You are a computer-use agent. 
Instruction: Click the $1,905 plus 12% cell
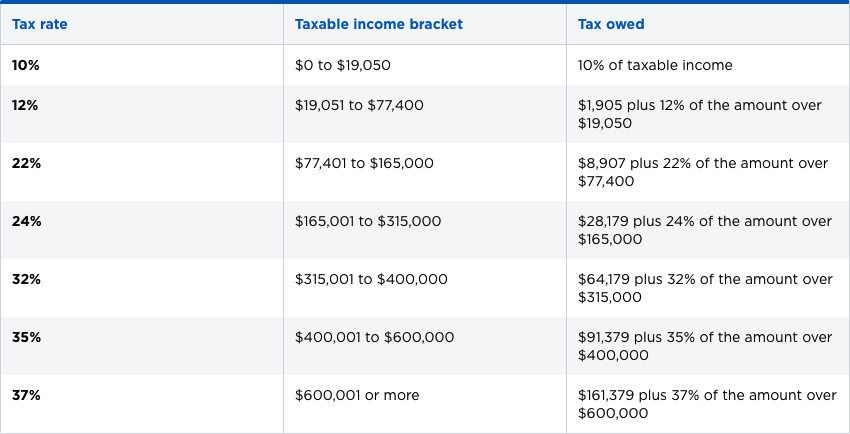point(702,114)
